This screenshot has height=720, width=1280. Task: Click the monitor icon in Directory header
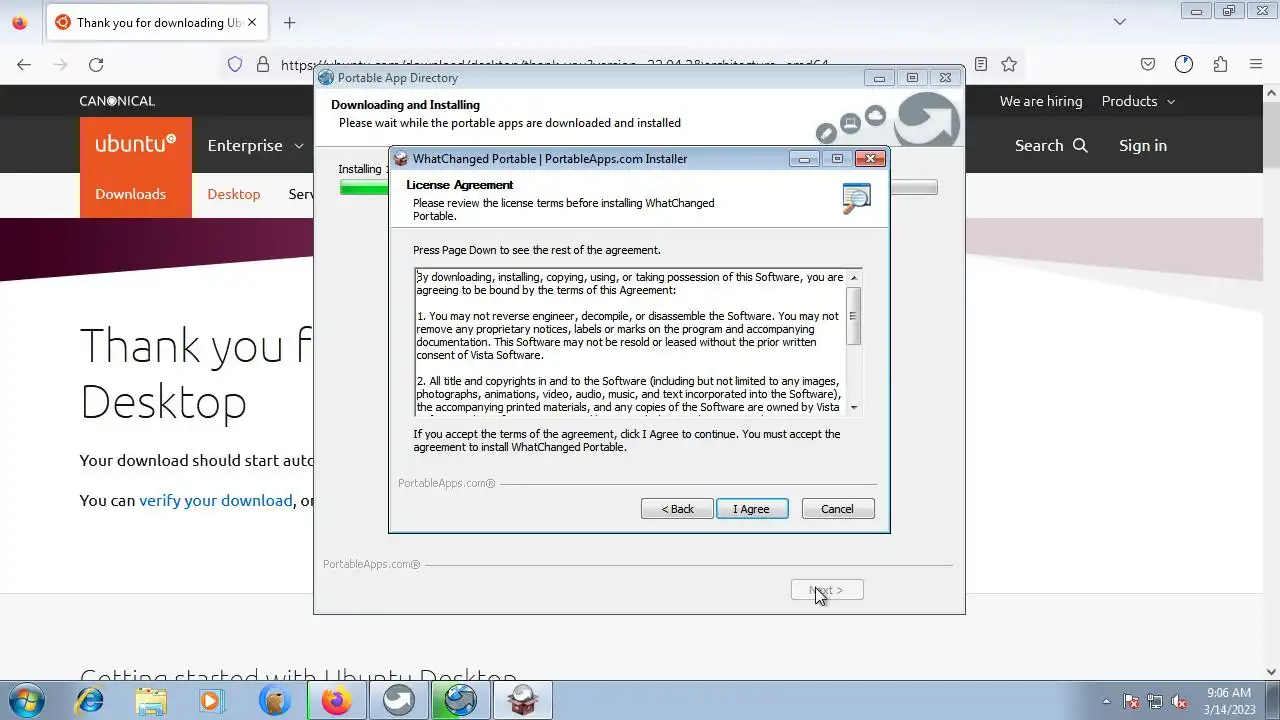[850, 123]
